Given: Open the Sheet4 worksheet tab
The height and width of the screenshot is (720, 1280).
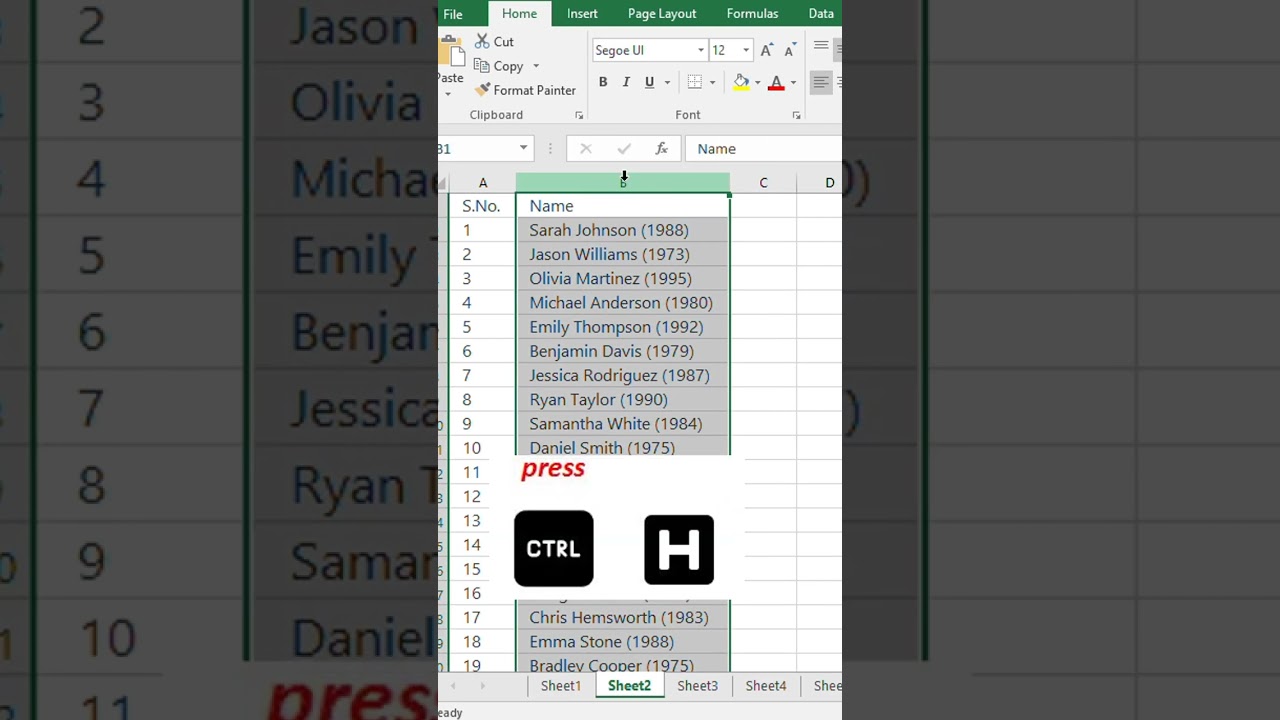Looking at the screenshot, I should 765,686.
